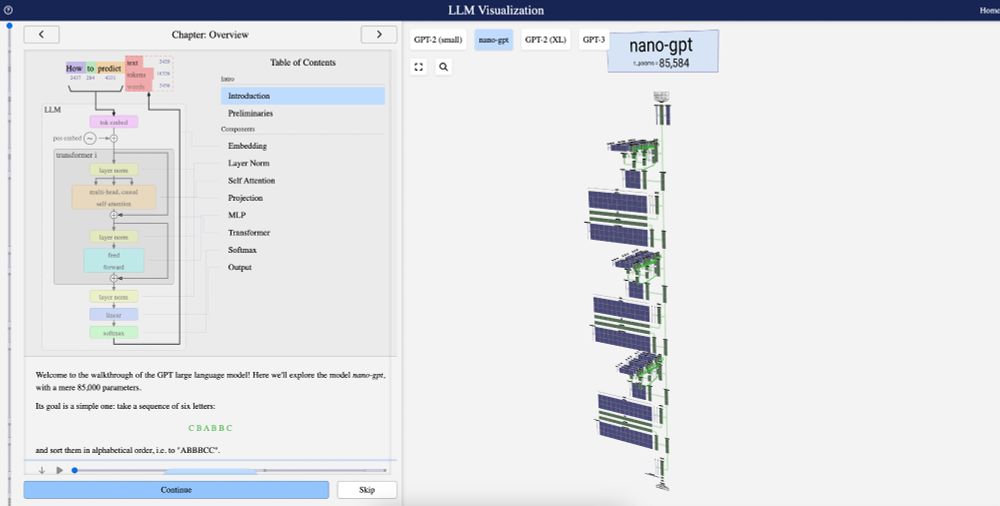Click the 'LLM Visualization' page title
Viewport: 1000px width, 506px height.
point(496,10)
